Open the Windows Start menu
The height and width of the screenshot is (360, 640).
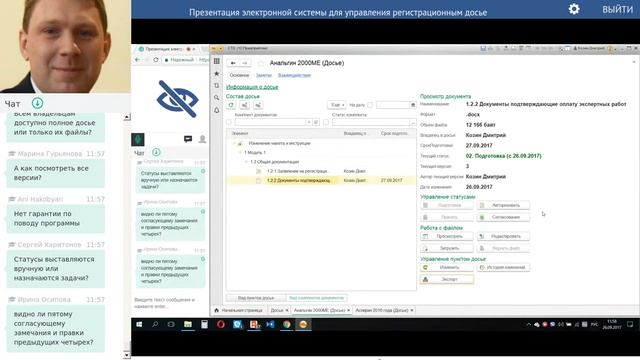[139, 324]
